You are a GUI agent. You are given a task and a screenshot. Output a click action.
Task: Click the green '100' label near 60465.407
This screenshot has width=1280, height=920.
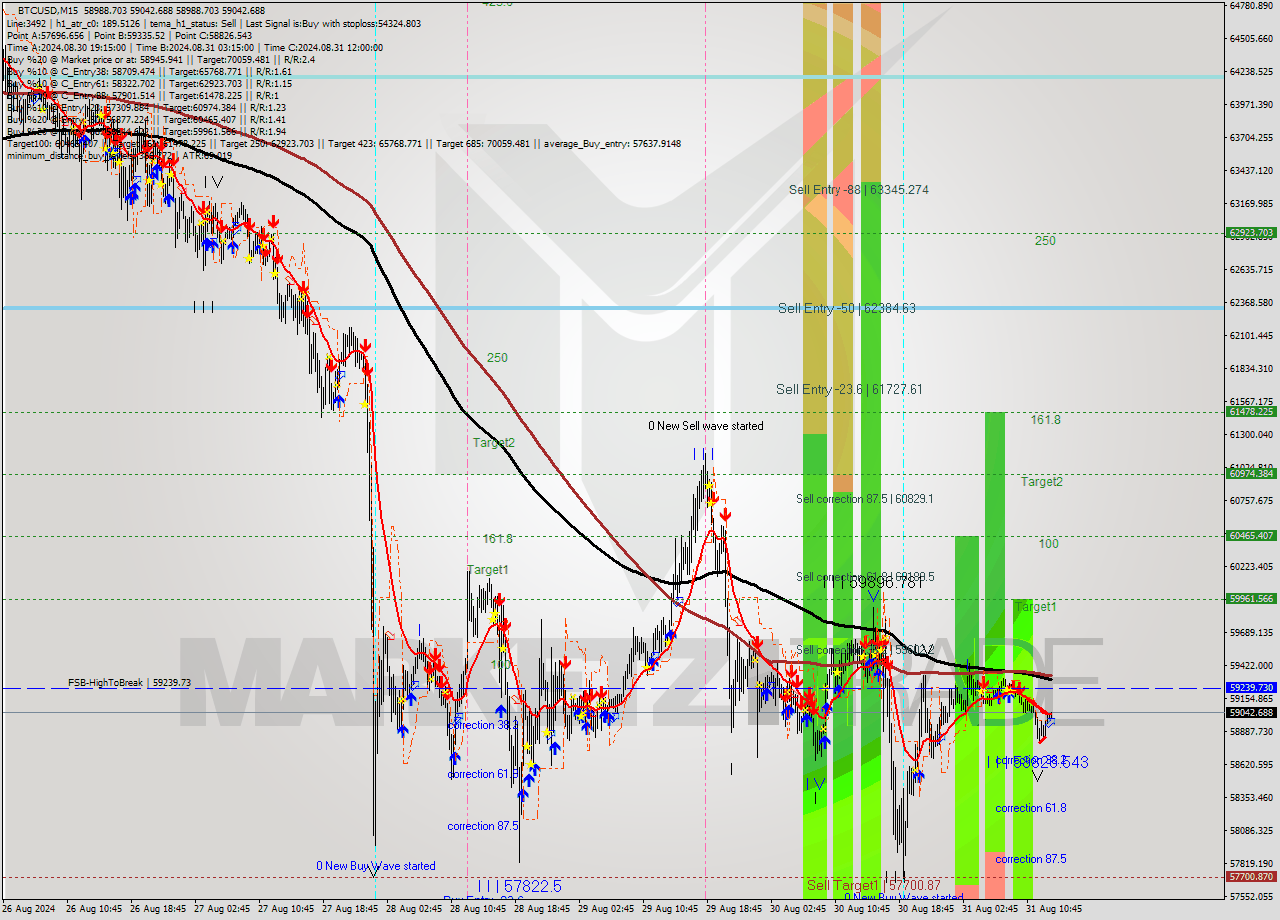pyautogui.click(x=1048, y=544)
